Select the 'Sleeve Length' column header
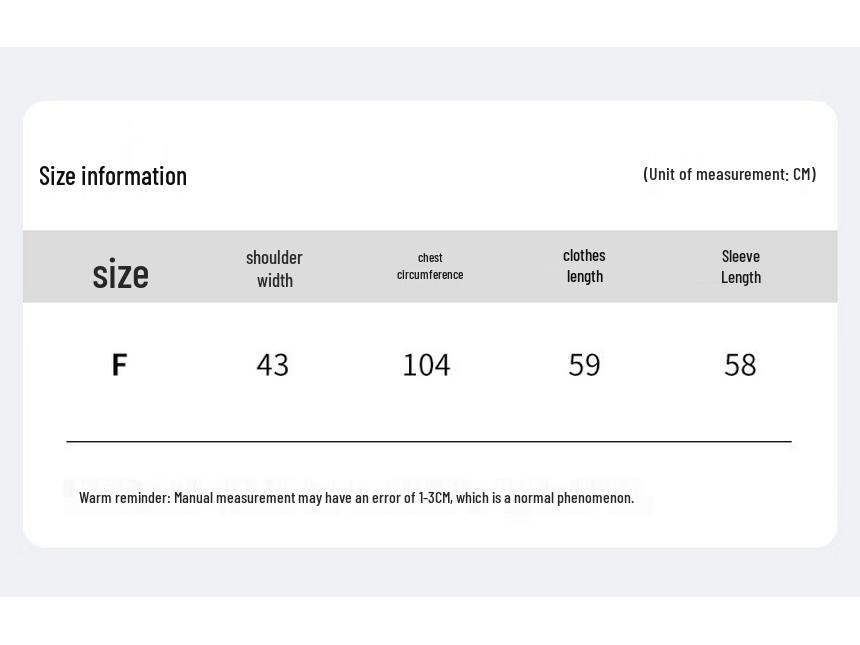This screenshot has width=860, height=645. (741, 267)
